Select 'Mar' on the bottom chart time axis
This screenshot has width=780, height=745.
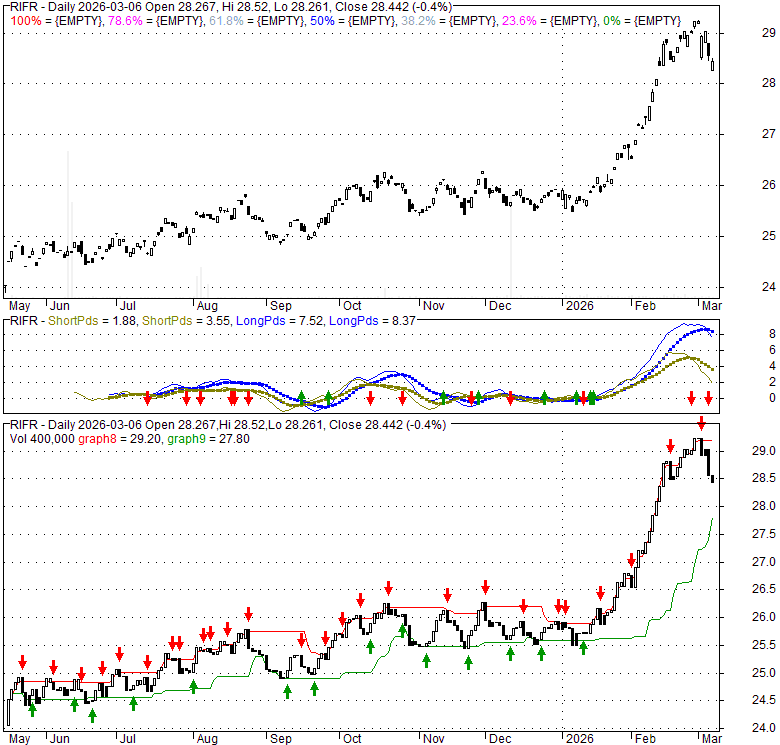pyautogui.click(x=711, y=739)
